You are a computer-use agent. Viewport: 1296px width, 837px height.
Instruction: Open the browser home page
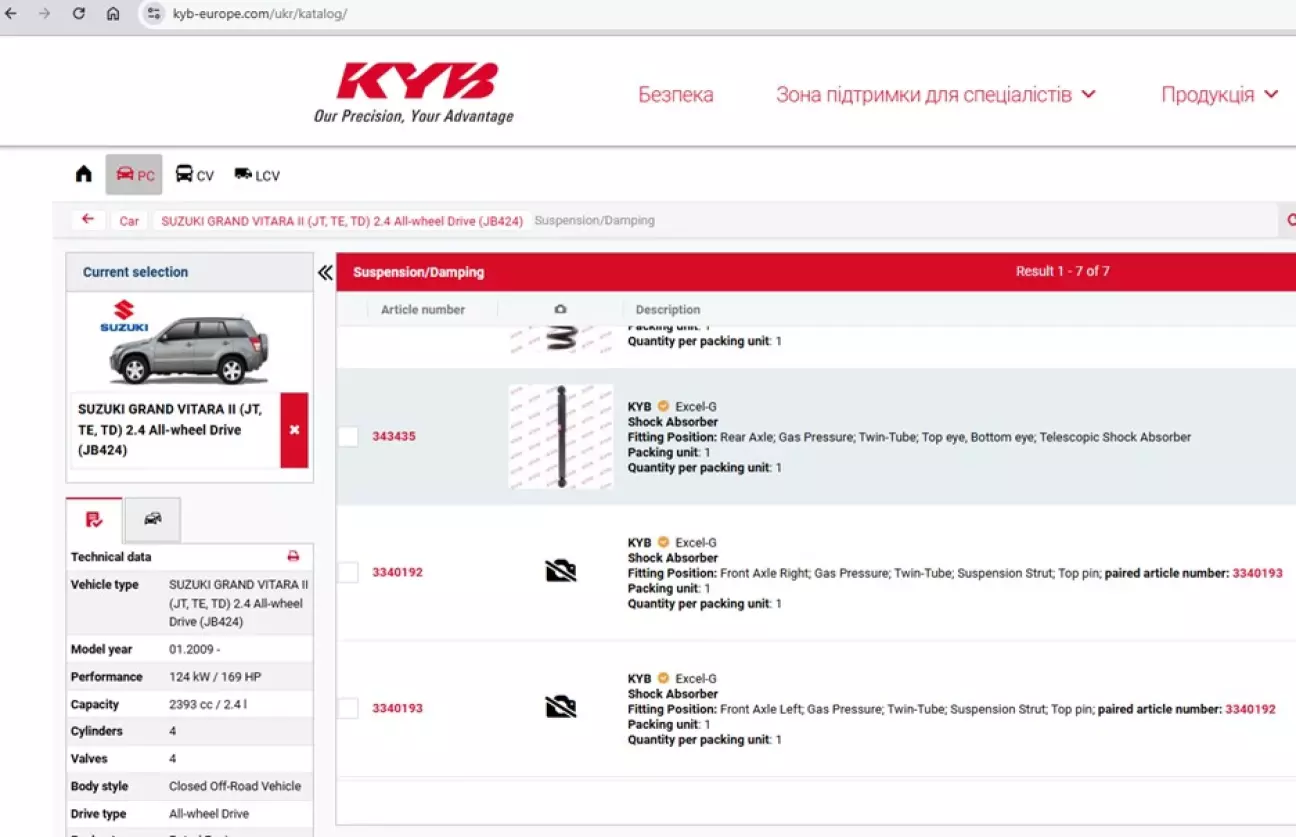[x=113, y=14]
